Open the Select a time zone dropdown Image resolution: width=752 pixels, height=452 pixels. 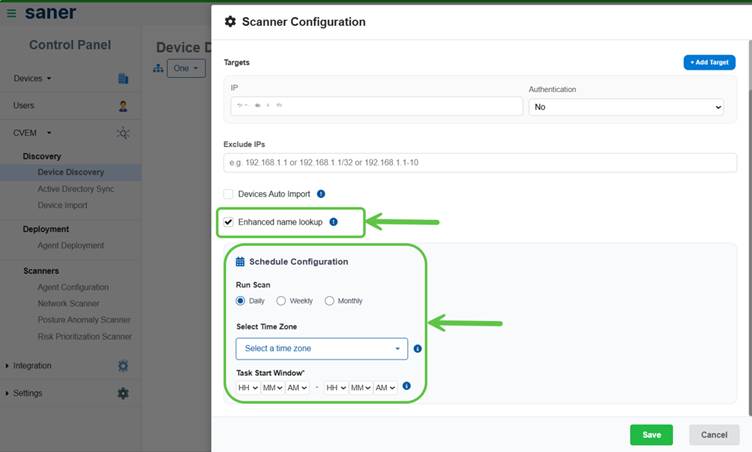(322, 349)
